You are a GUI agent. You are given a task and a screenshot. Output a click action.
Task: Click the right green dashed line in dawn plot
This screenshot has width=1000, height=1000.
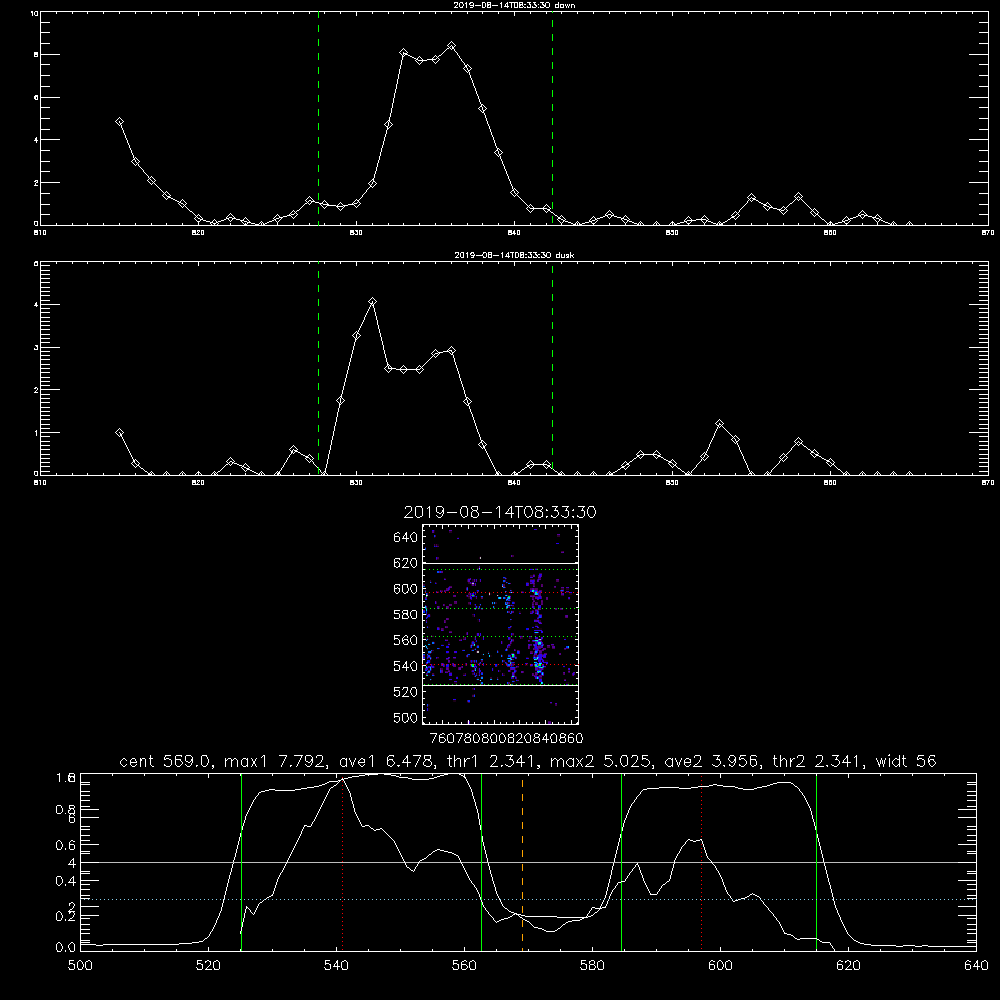(x=552, y=118)
